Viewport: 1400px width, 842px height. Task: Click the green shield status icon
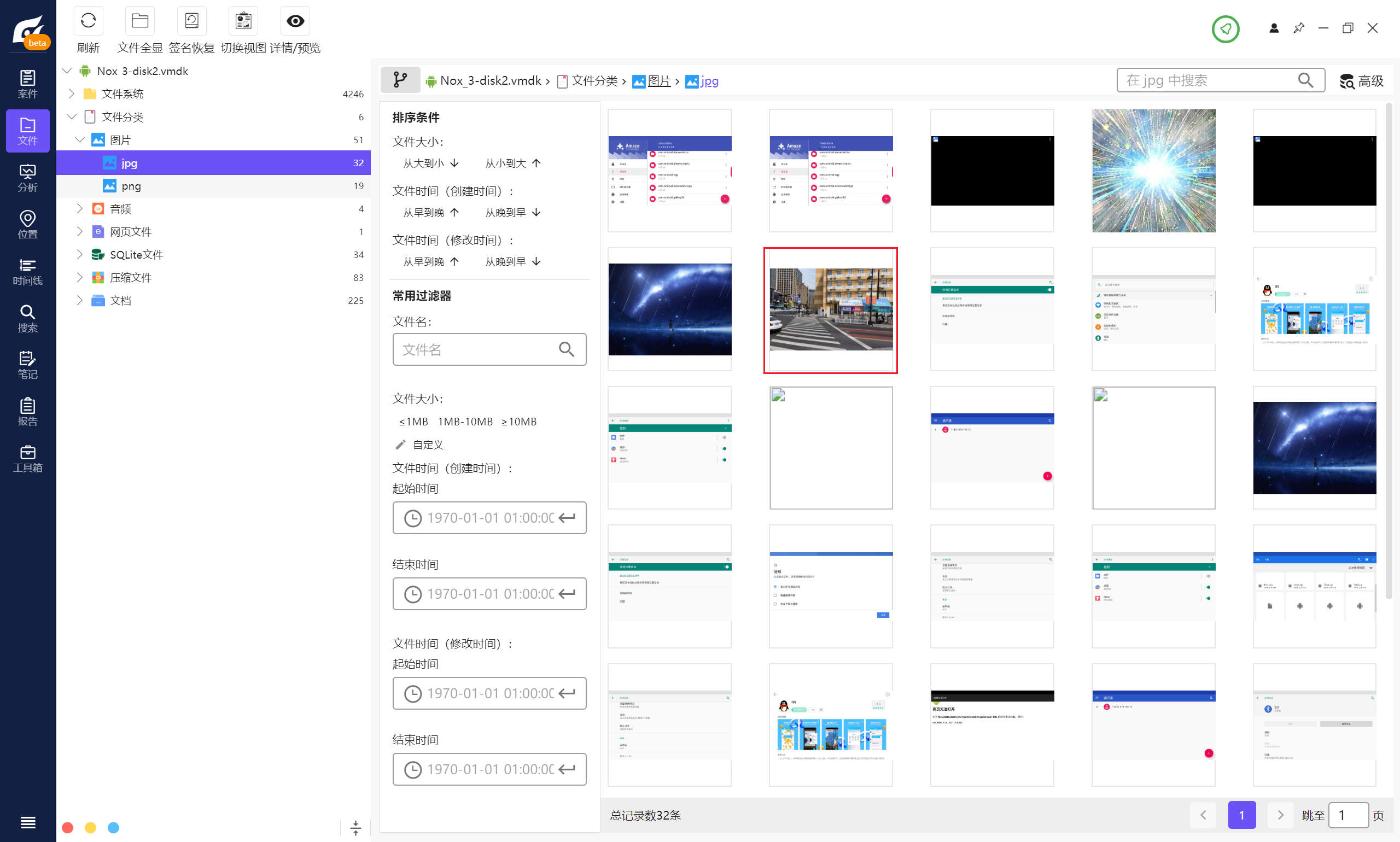pyautogui.click(x=1225, y=28)
